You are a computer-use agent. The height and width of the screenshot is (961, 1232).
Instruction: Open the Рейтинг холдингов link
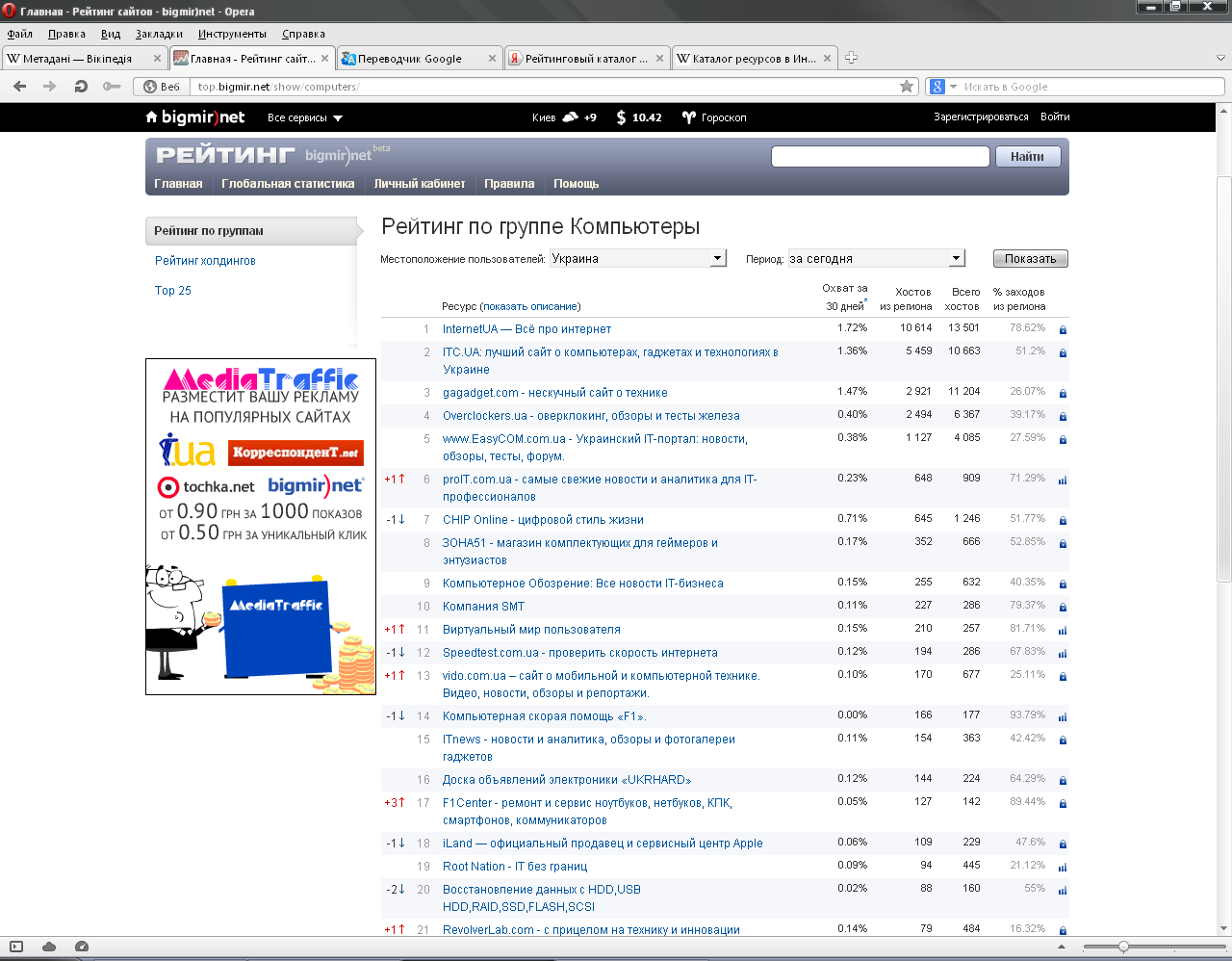(205, 261)
